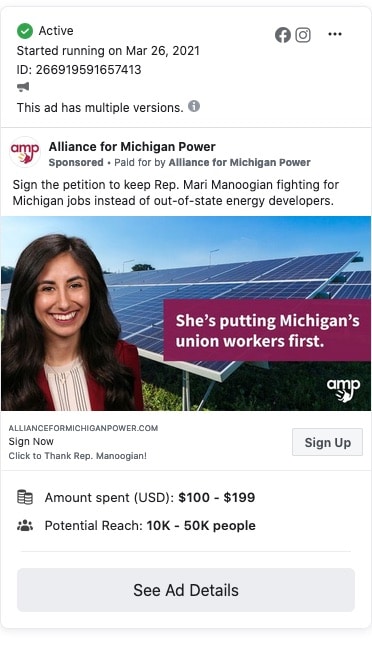Image resolution: width=372 pixels, height=662 pixels.
Task: Click the Facebook platform icon
Action: point(283,35)
